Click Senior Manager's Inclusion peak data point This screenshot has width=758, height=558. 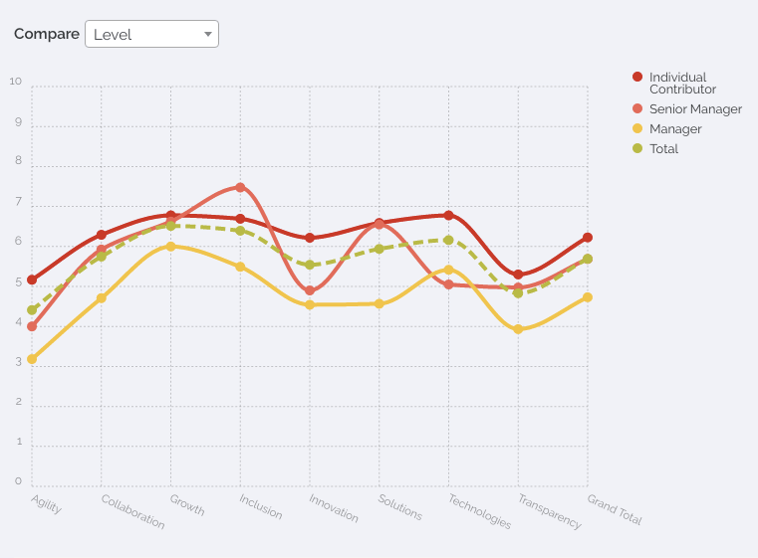coord(240,187)
